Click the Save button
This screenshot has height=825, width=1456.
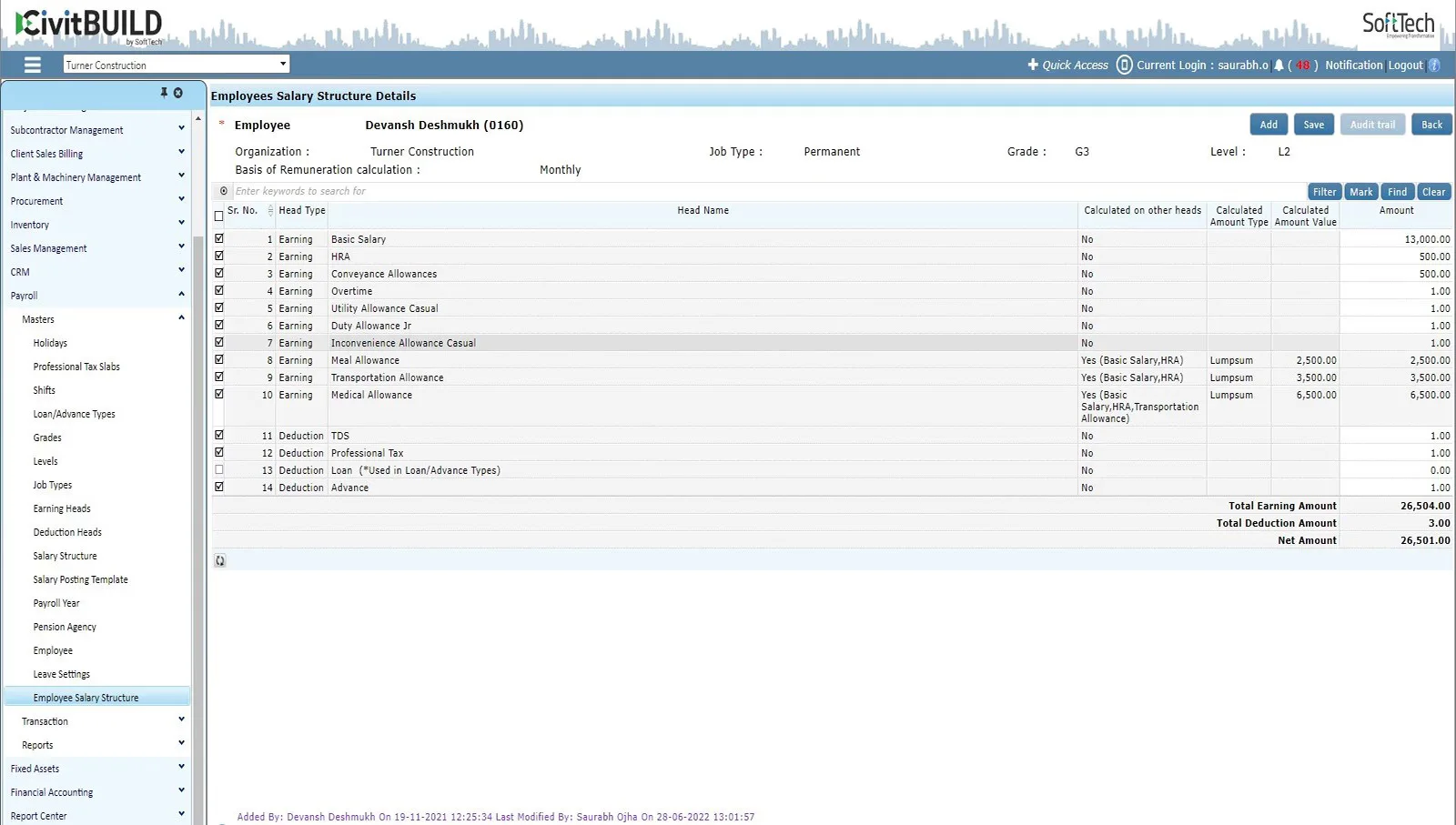(1313, 125)
